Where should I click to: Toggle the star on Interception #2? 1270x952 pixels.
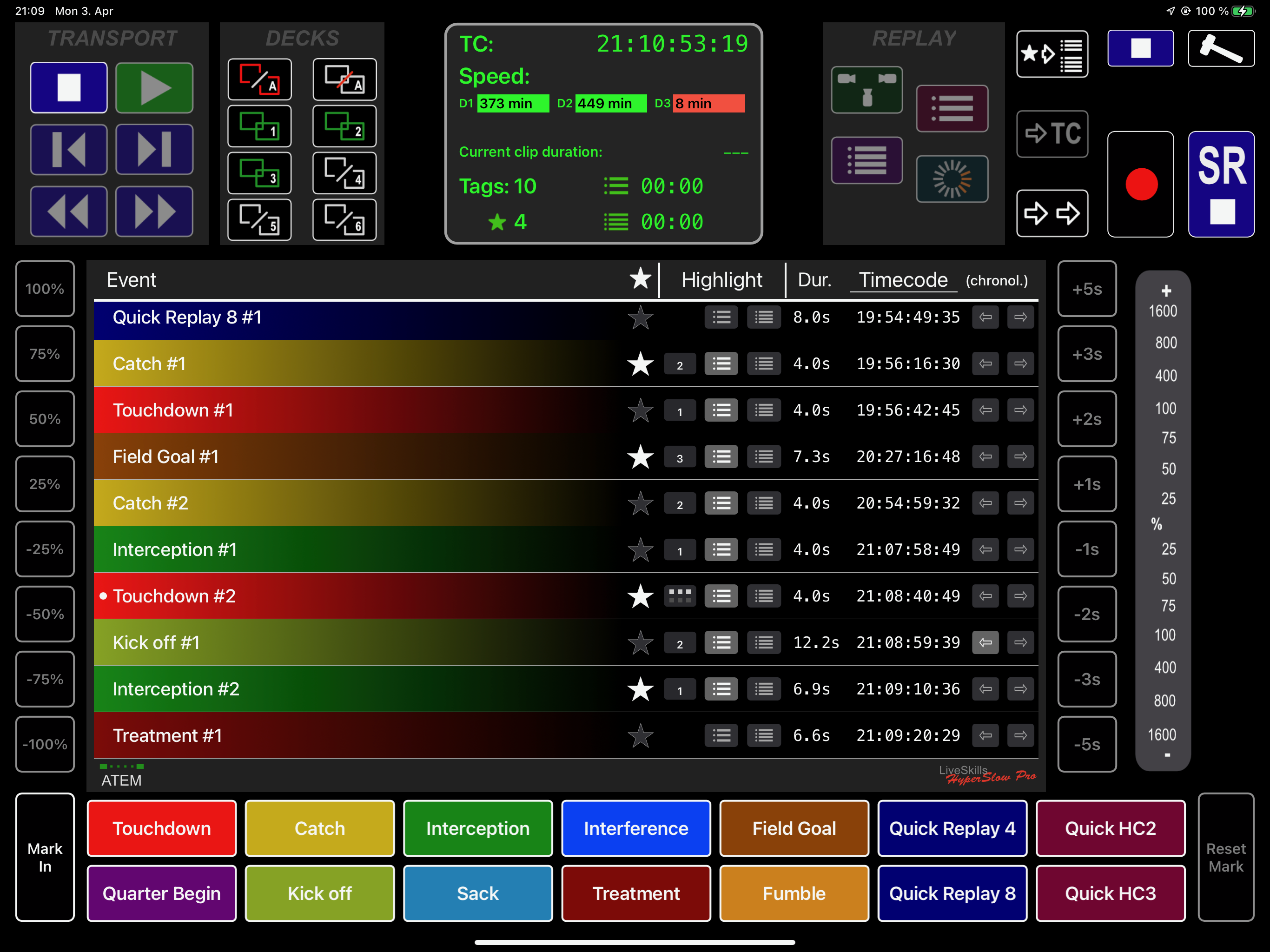pyautogui.click(x=640, y=690)
